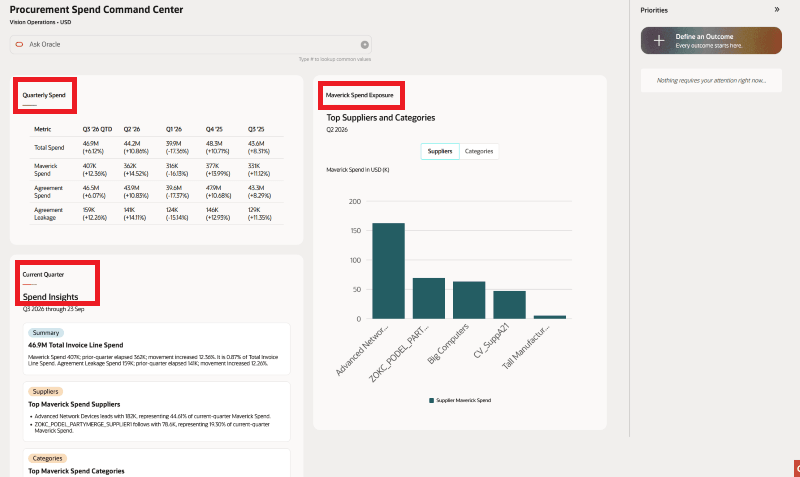Click the Maverick Spend in USD (K) axis label
Viewport: 800px width, 477px height.
coord(358,170)
